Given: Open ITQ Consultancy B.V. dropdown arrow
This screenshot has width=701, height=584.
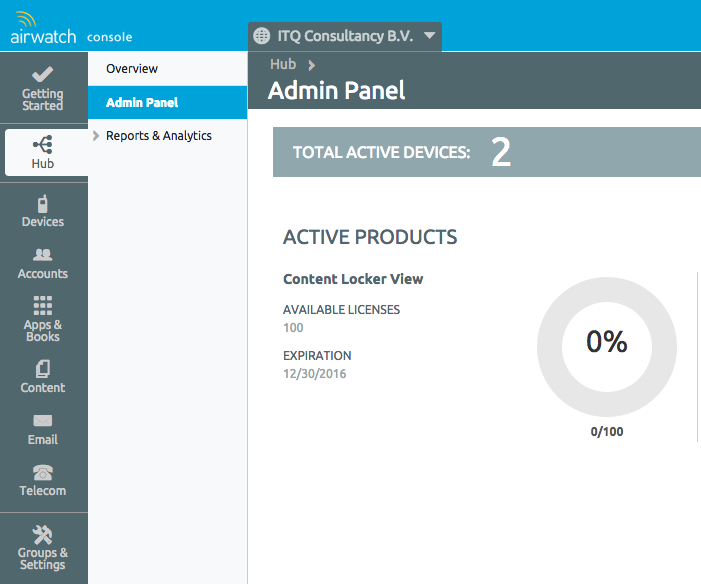Looking at the screenshot, I should tap(429, 36).
